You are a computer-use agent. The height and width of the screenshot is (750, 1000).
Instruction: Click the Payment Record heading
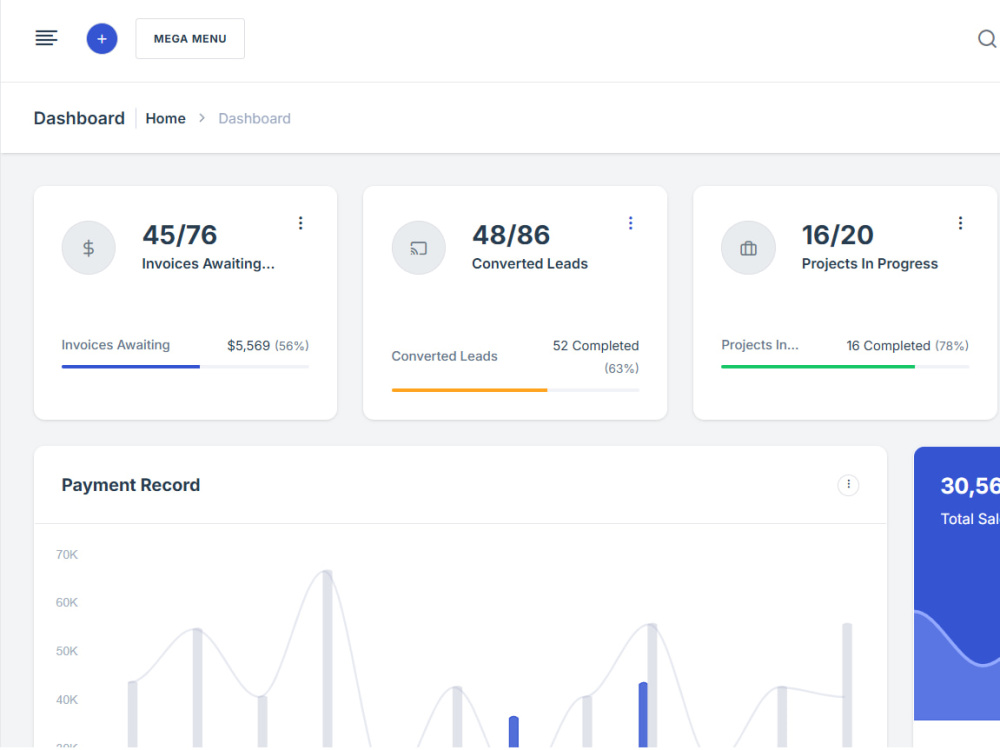tap(131, 485)
